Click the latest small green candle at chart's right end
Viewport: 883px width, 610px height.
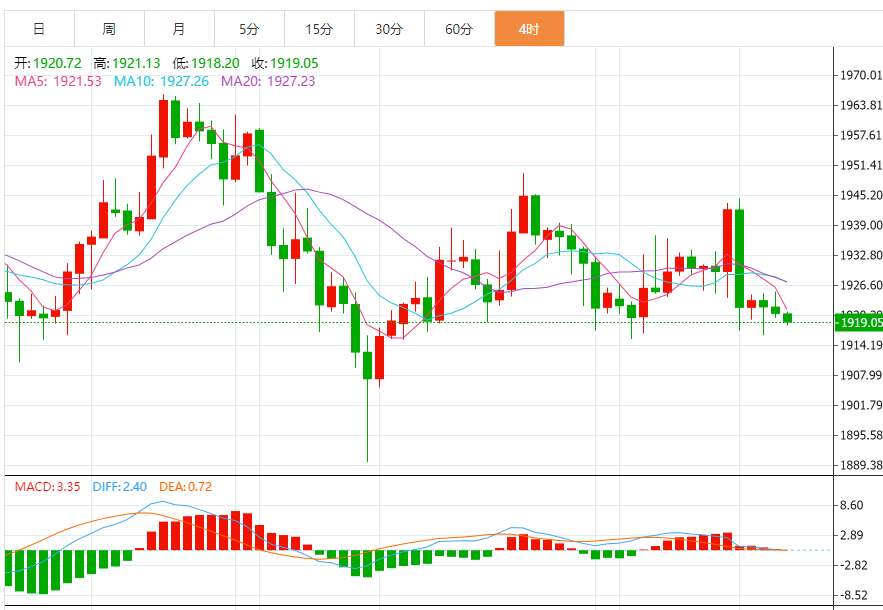pyautogui.click(x=787, y=318)
